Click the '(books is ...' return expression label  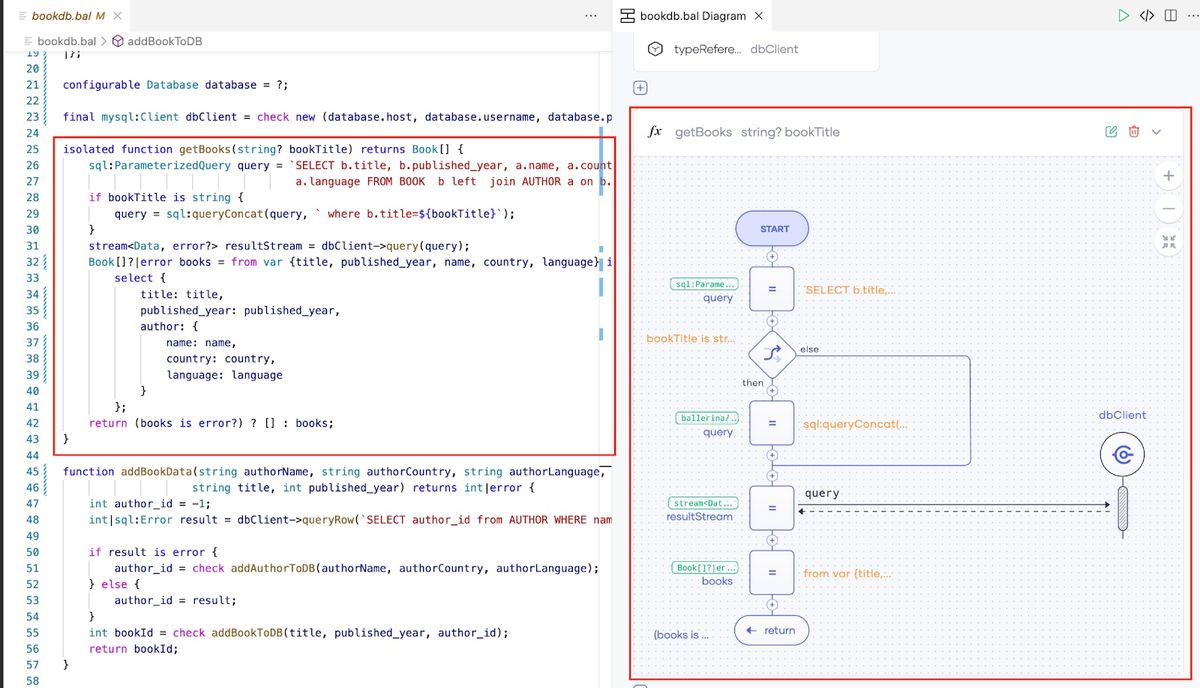[681, 634]
